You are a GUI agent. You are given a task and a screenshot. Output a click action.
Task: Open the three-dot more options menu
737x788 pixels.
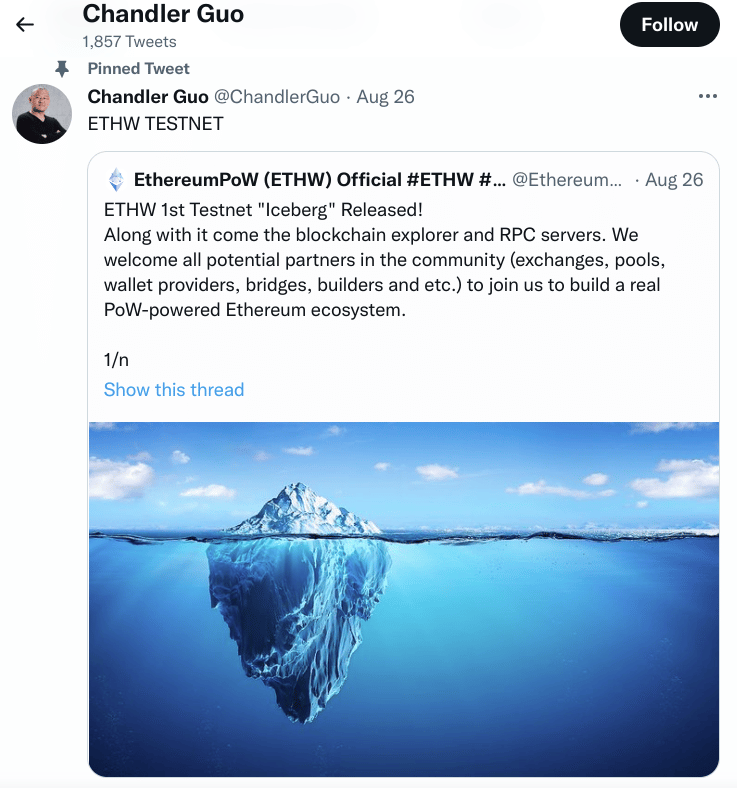(707, 96)
